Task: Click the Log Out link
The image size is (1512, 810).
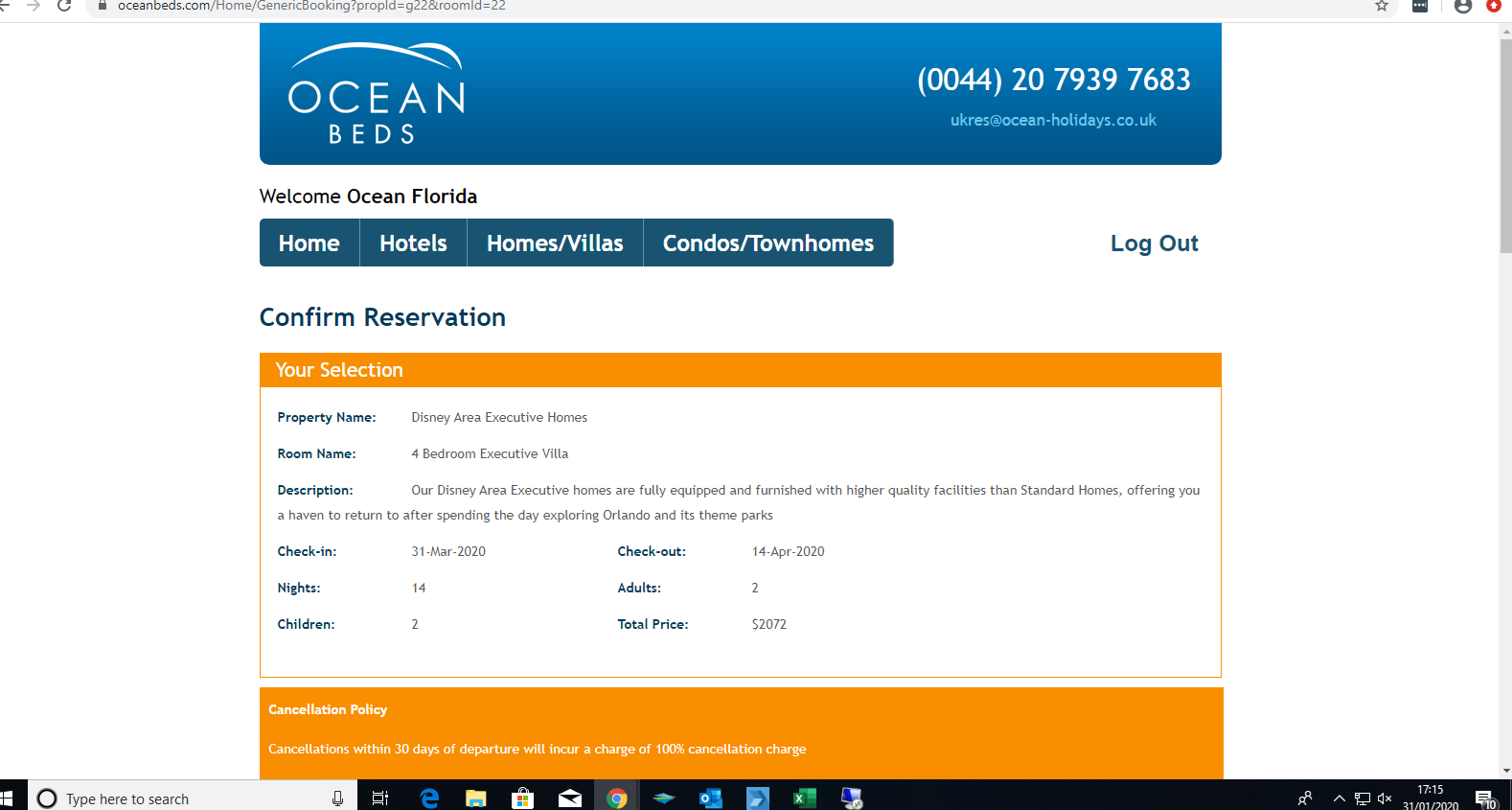Action: point(1155,243)
